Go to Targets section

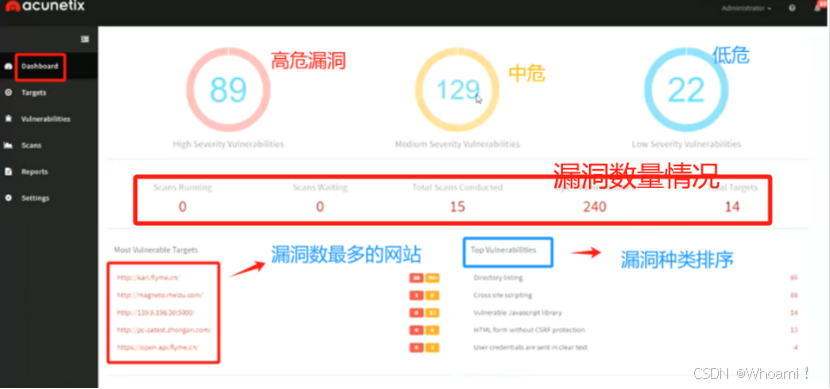(34, 93)
